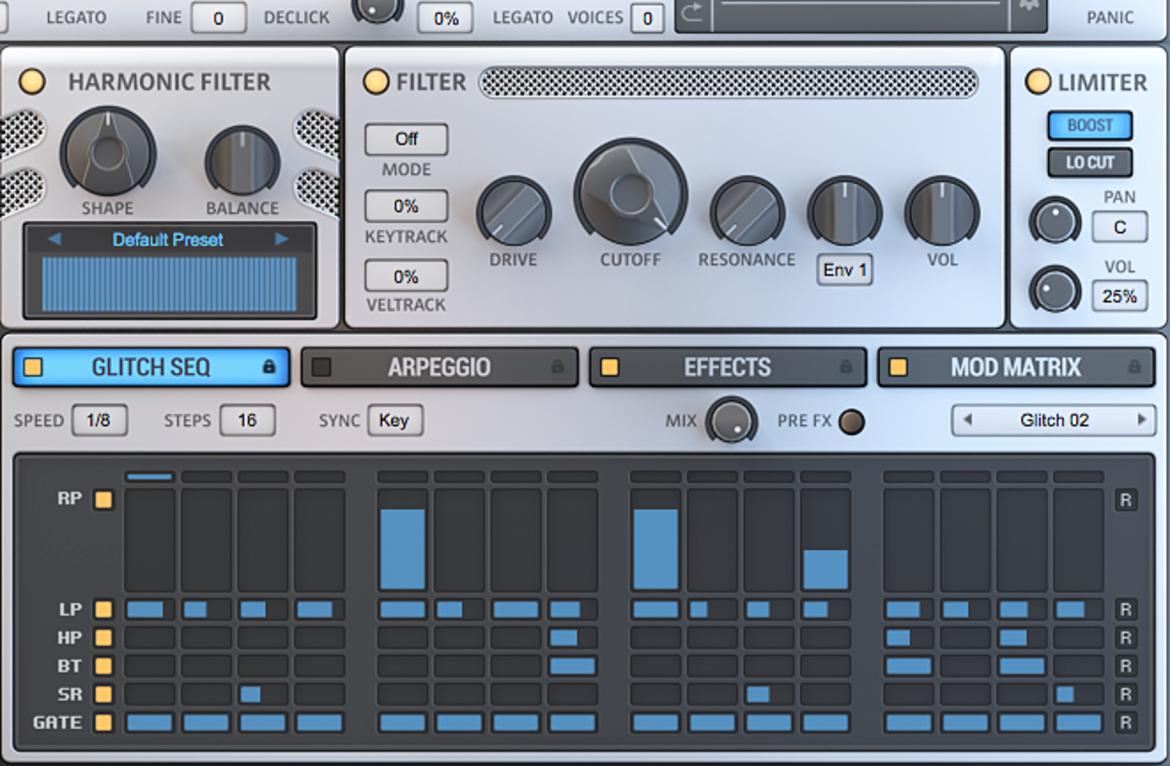Click KEYTRACK 0% value box

407,206
